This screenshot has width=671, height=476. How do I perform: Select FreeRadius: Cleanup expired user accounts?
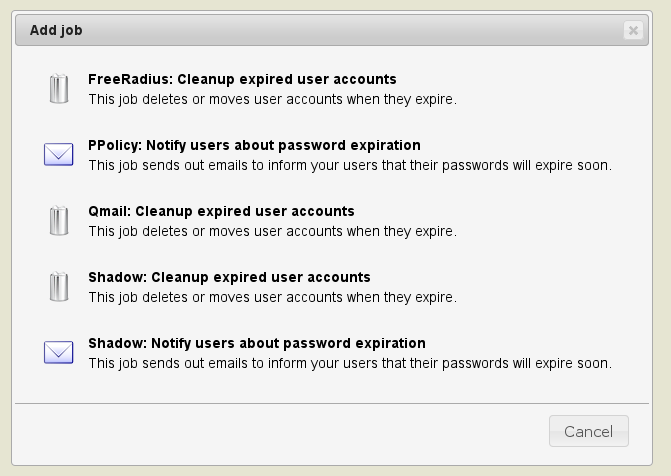(x=242, y=79)
